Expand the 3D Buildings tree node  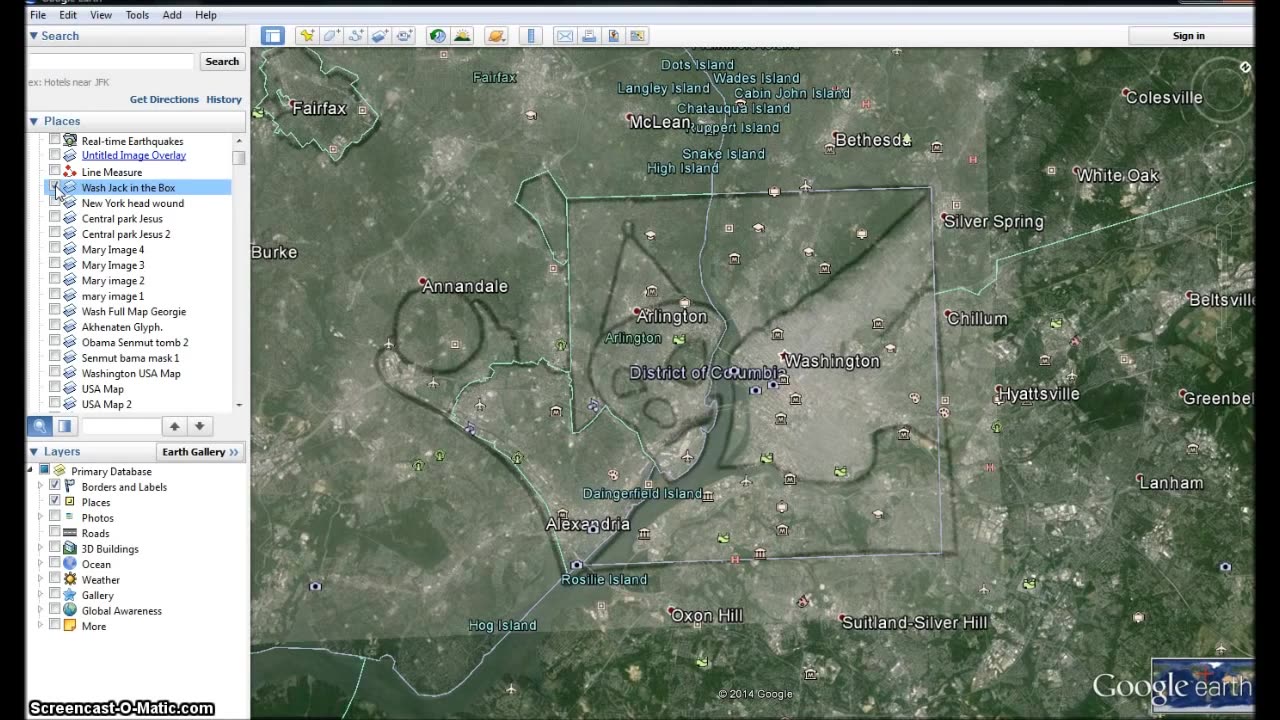41,549
